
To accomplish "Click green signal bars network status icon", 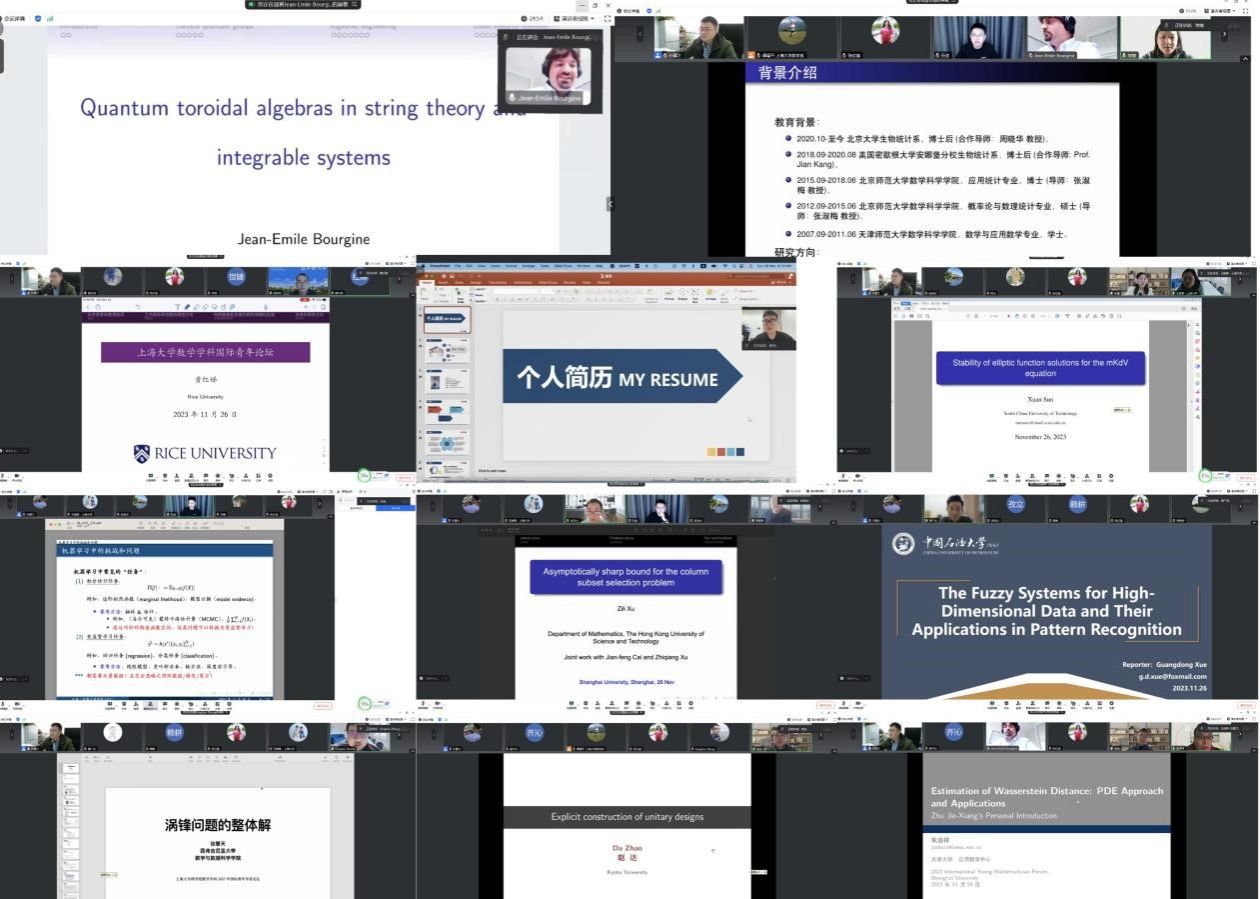I will pyautogui.click(x=50, y=18).
